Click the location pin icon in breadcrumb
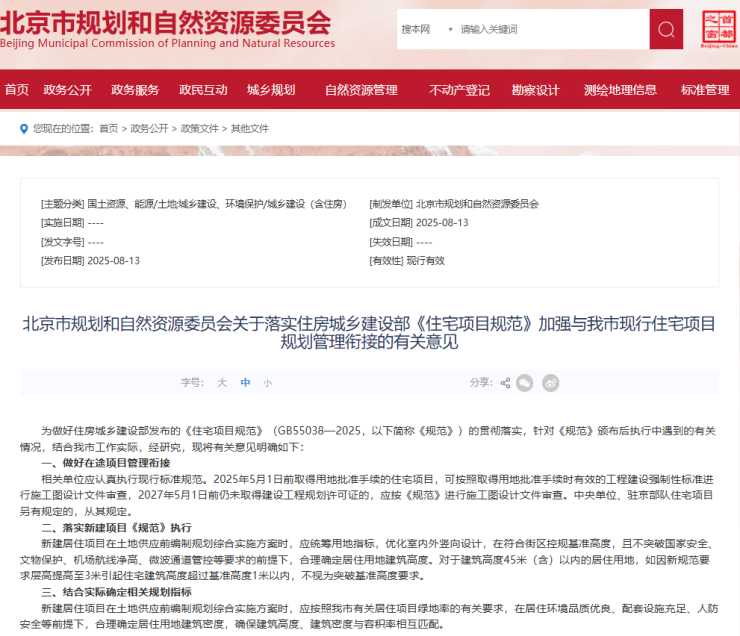This screenshot has width=740, height=636. coord(24,129)
